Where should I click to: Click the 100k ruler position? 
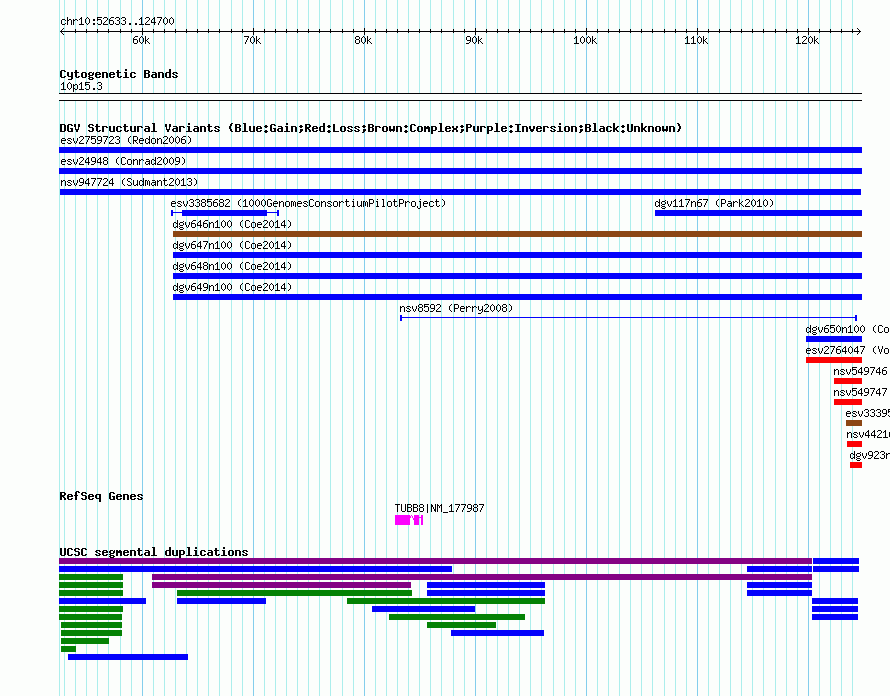point(585,40)
